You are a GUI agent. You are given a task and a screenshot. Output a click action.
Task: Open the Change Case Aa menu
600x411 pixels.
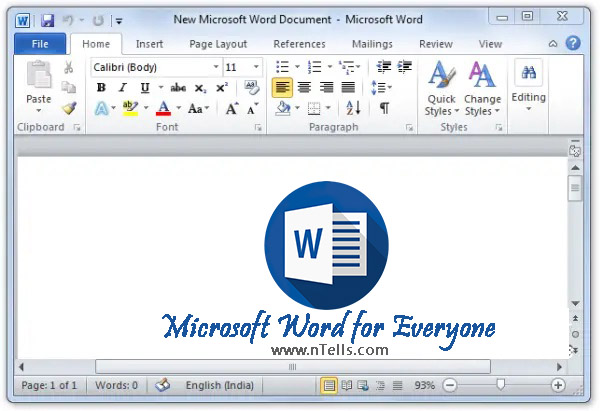tap(198, 109)
